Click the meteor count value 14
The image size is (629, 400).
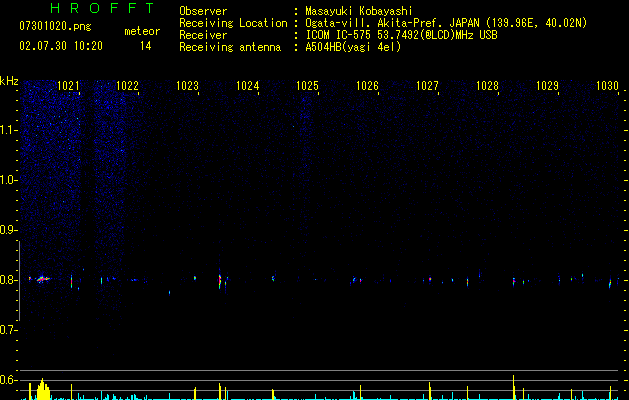pyautogui.click(x=145, y=46)
